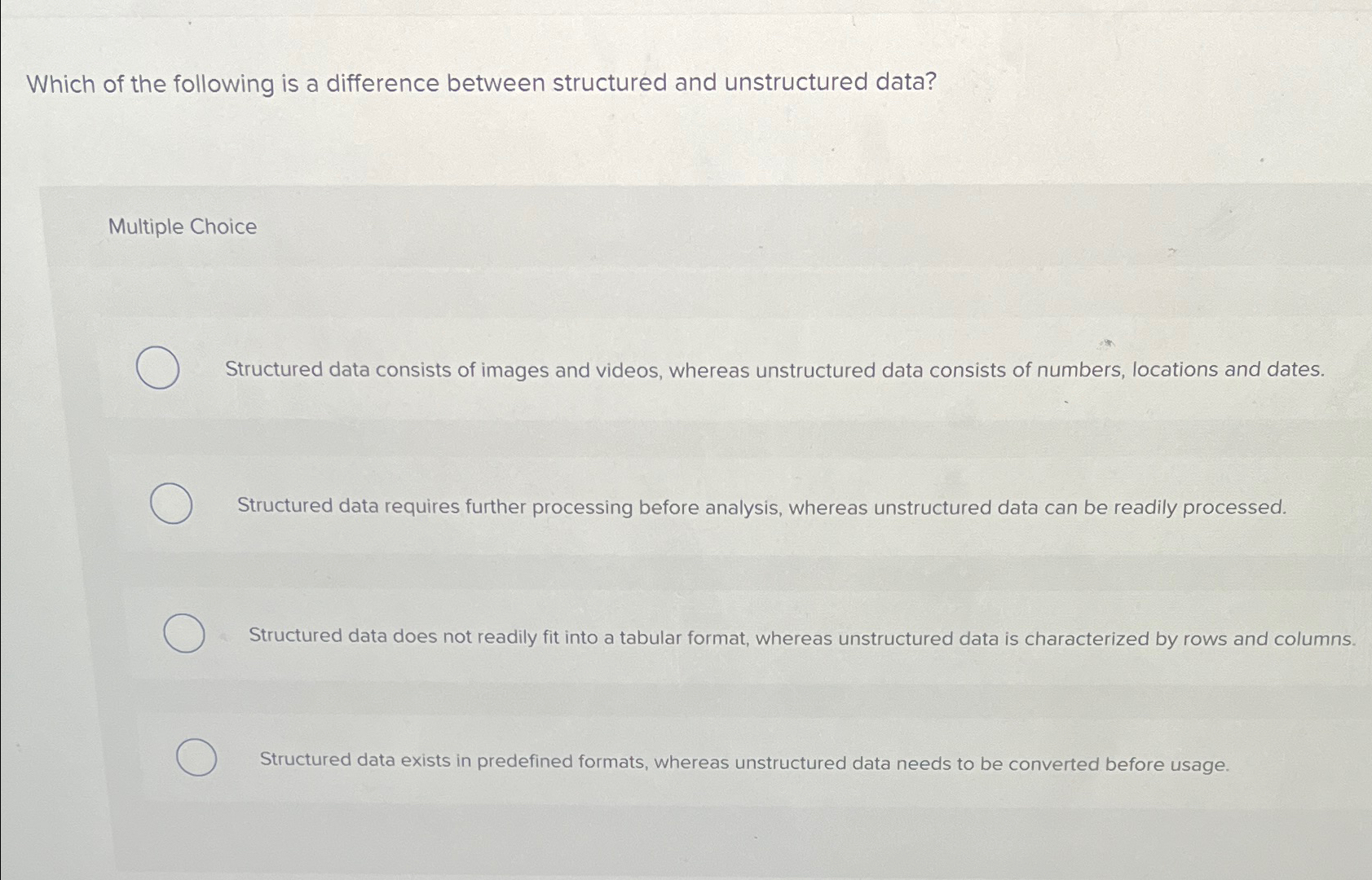Select the radio button for the tabular format option
The height and width of the screenshot is (880, 1372).
point(183,633)
